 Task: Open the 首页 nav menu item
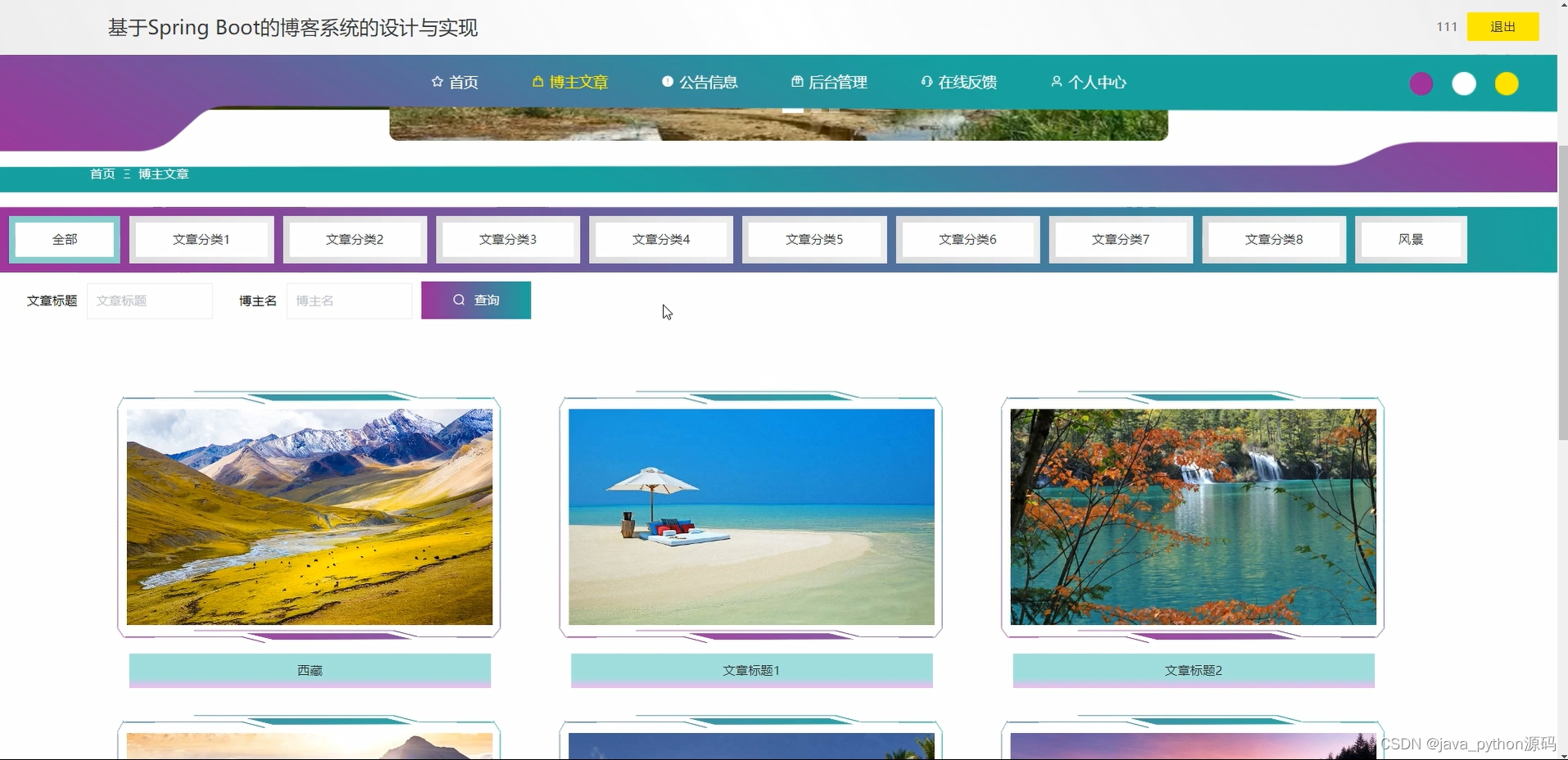455,82
